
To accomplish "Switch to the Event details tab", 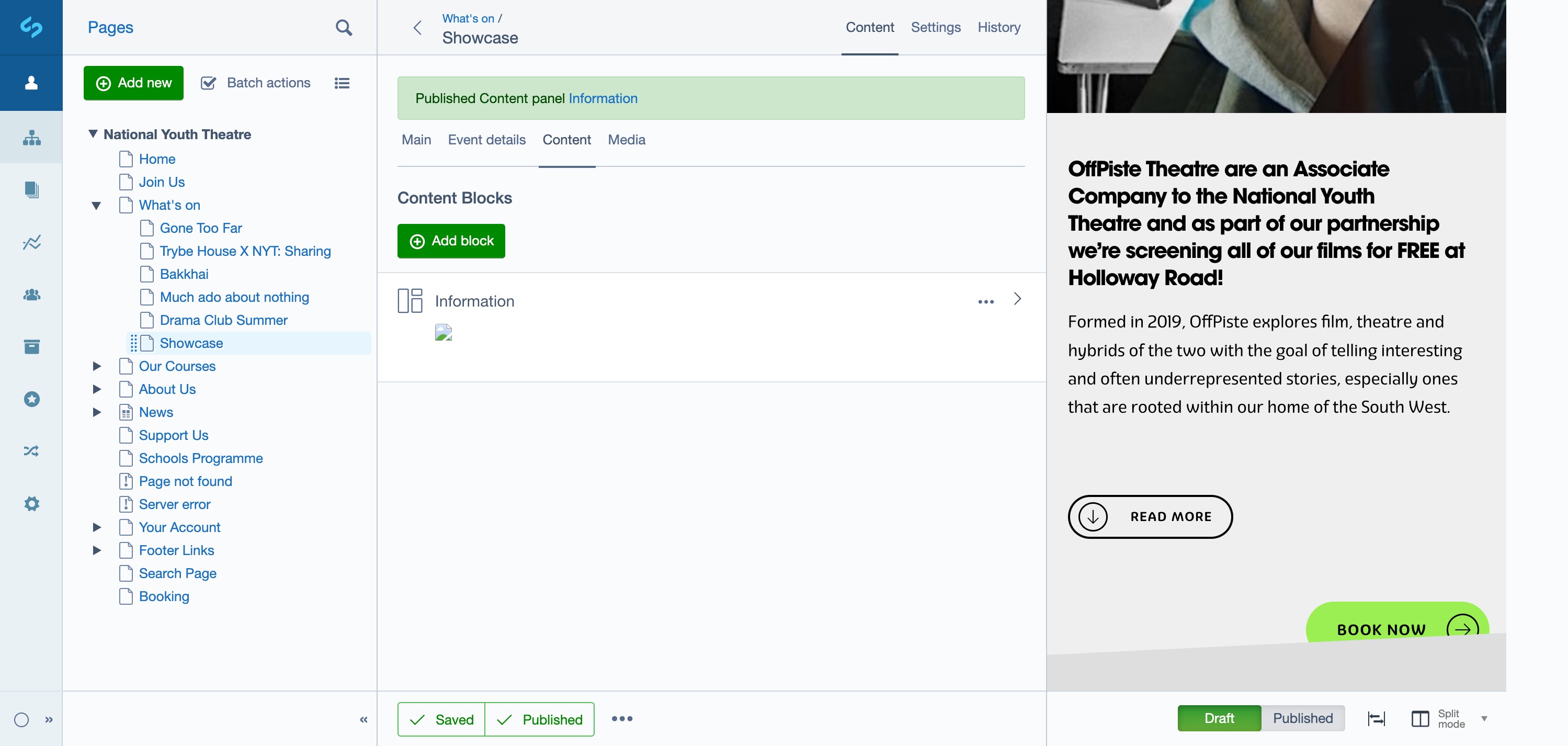I will (486, 140).
